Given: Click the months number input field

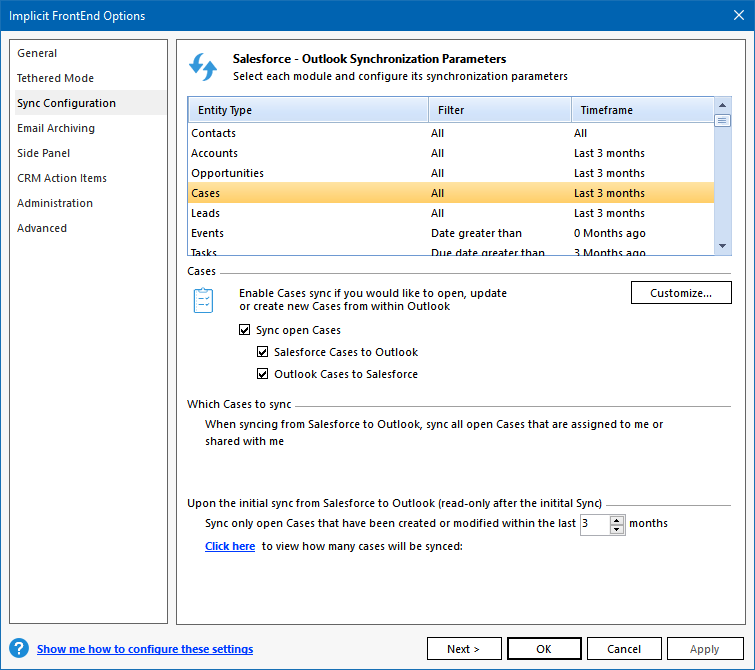Looking at the screenshot, I should (594, 524).
